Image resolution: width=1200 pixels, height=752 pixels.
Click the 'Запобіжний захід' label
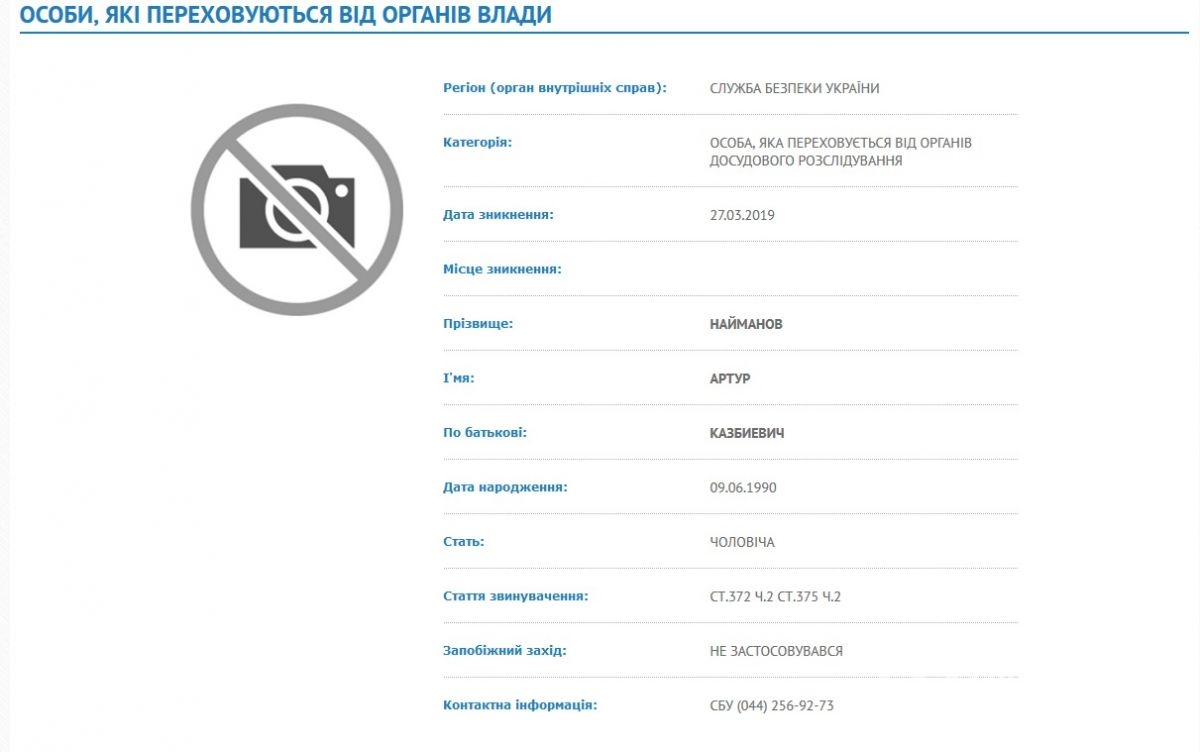pos(504,650)
